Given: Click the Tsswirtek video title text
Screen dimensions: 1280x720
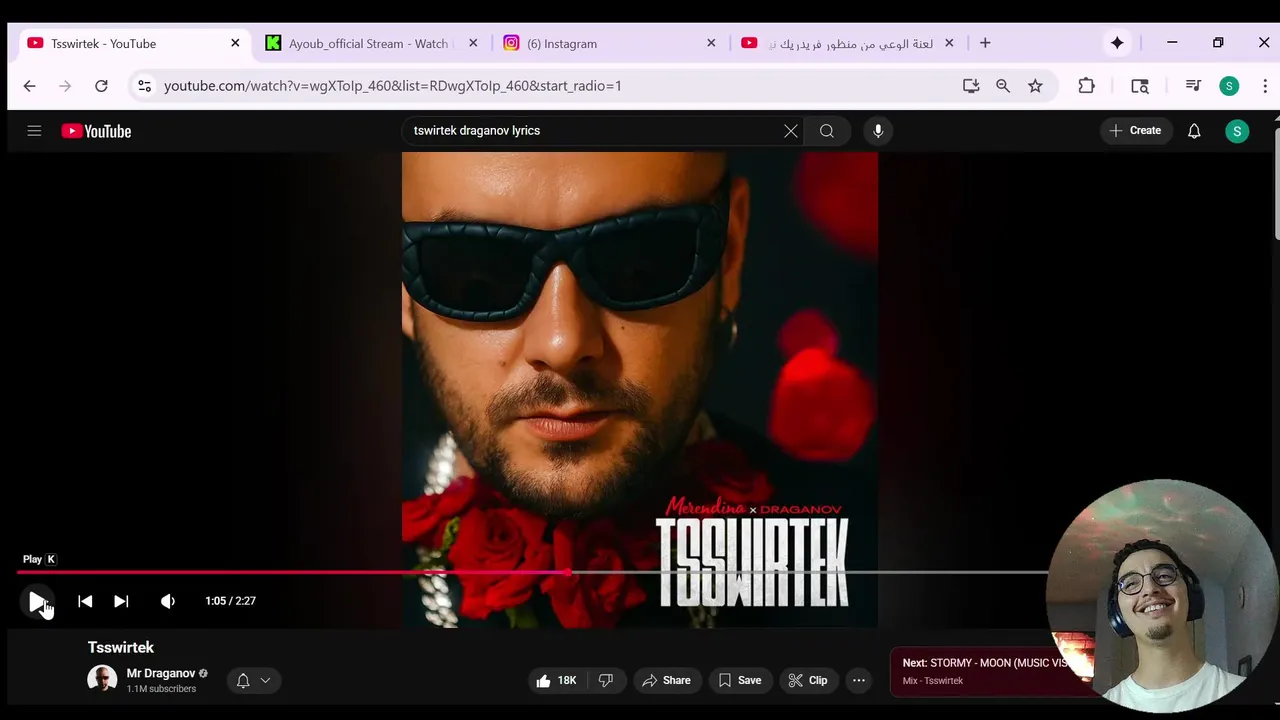Looking at the screenshot, I should point(120,648).
